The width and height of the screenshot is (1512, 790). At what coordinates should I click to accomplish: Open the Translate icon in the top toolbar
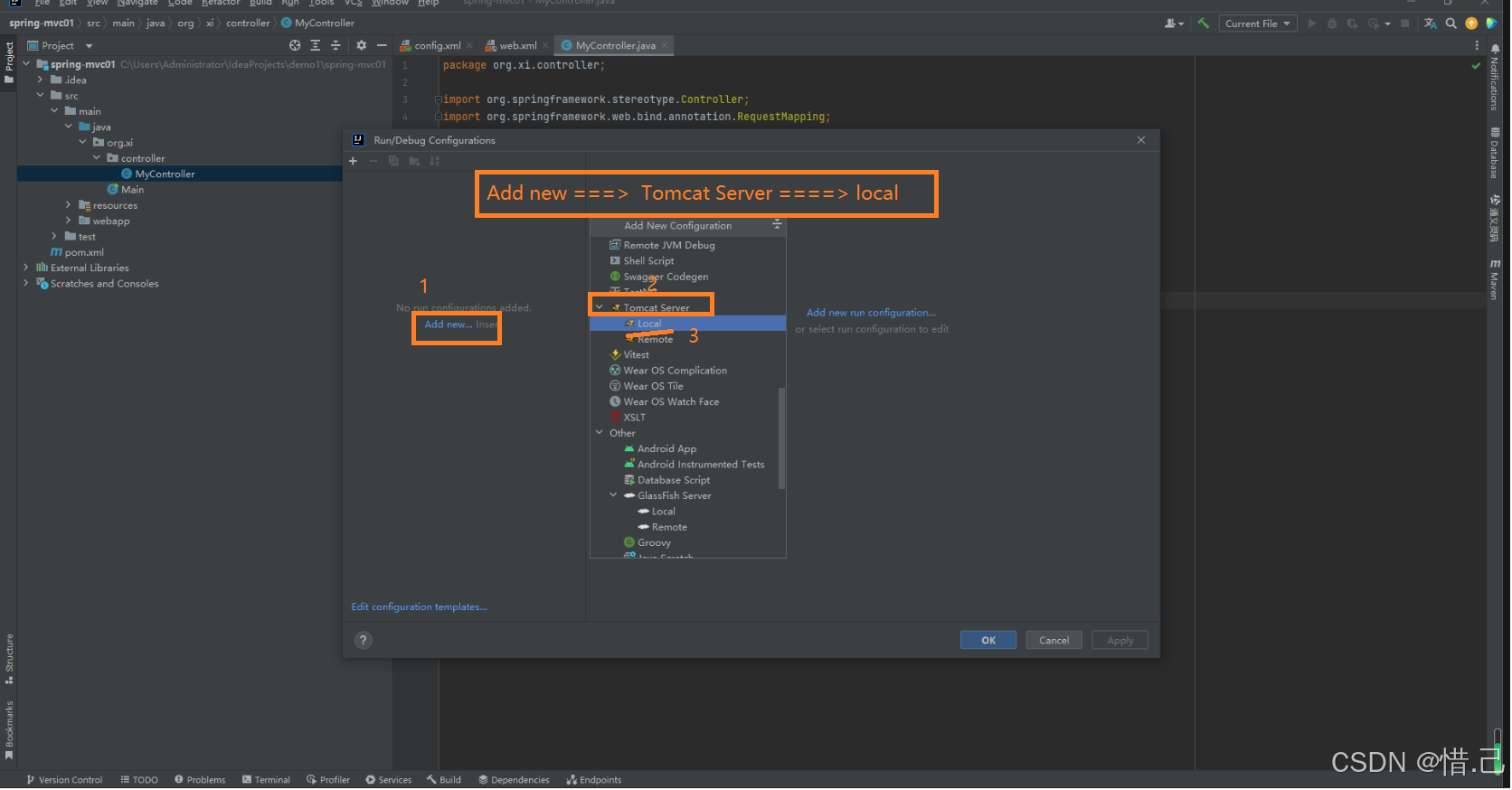(1431, 24)
